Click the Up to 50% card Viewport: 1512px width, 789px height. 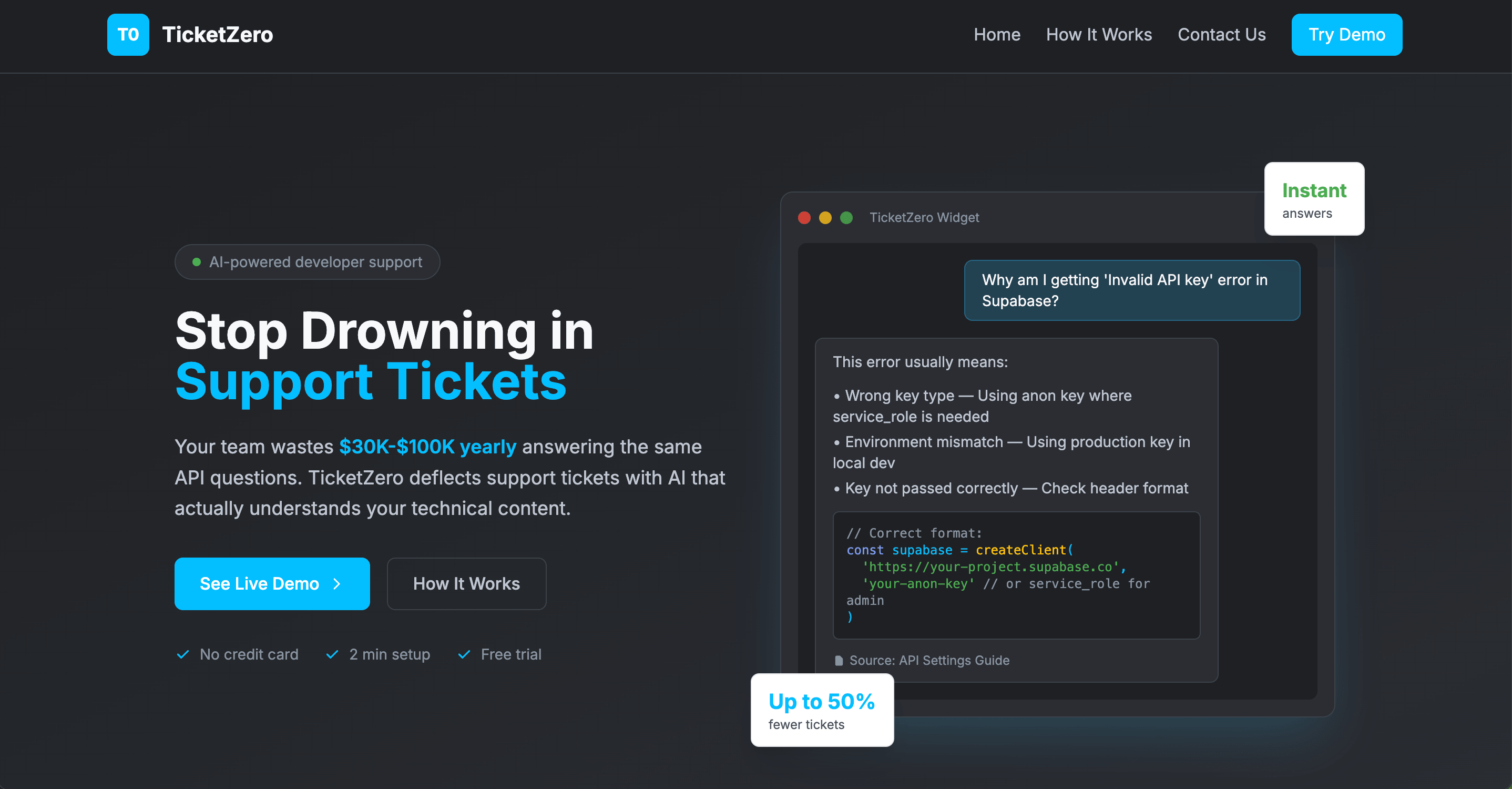(x=822, y=710)
